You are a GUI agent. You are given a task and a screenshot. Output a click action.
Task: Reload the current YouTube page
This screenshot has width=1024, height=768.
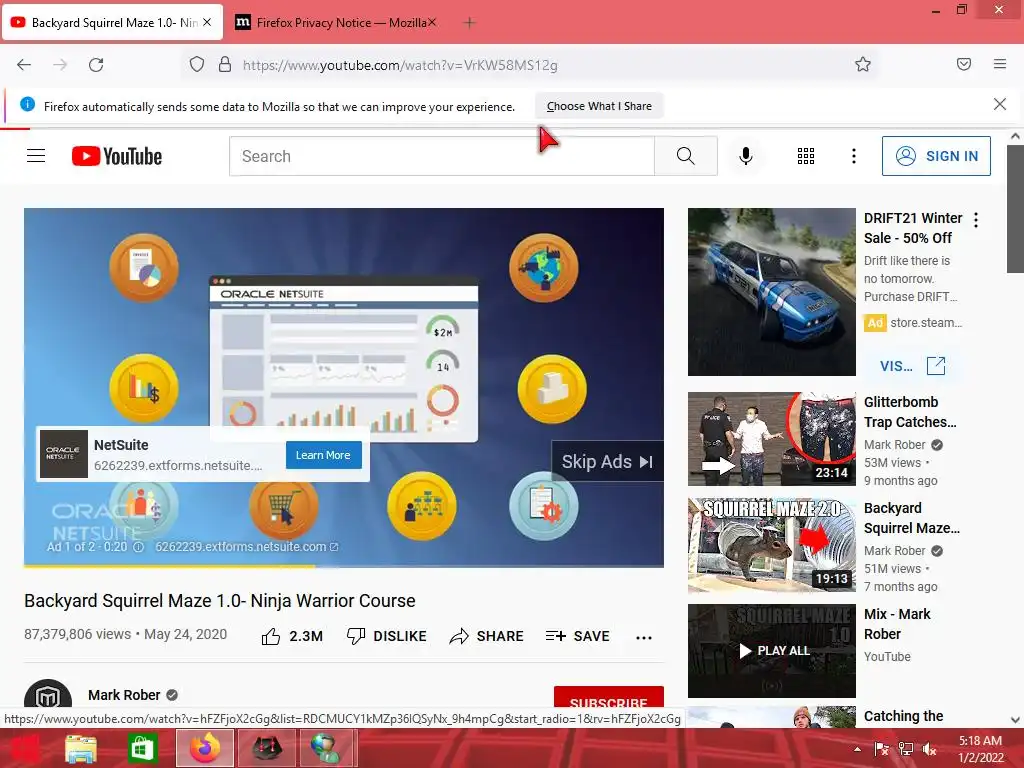(96, 65)
